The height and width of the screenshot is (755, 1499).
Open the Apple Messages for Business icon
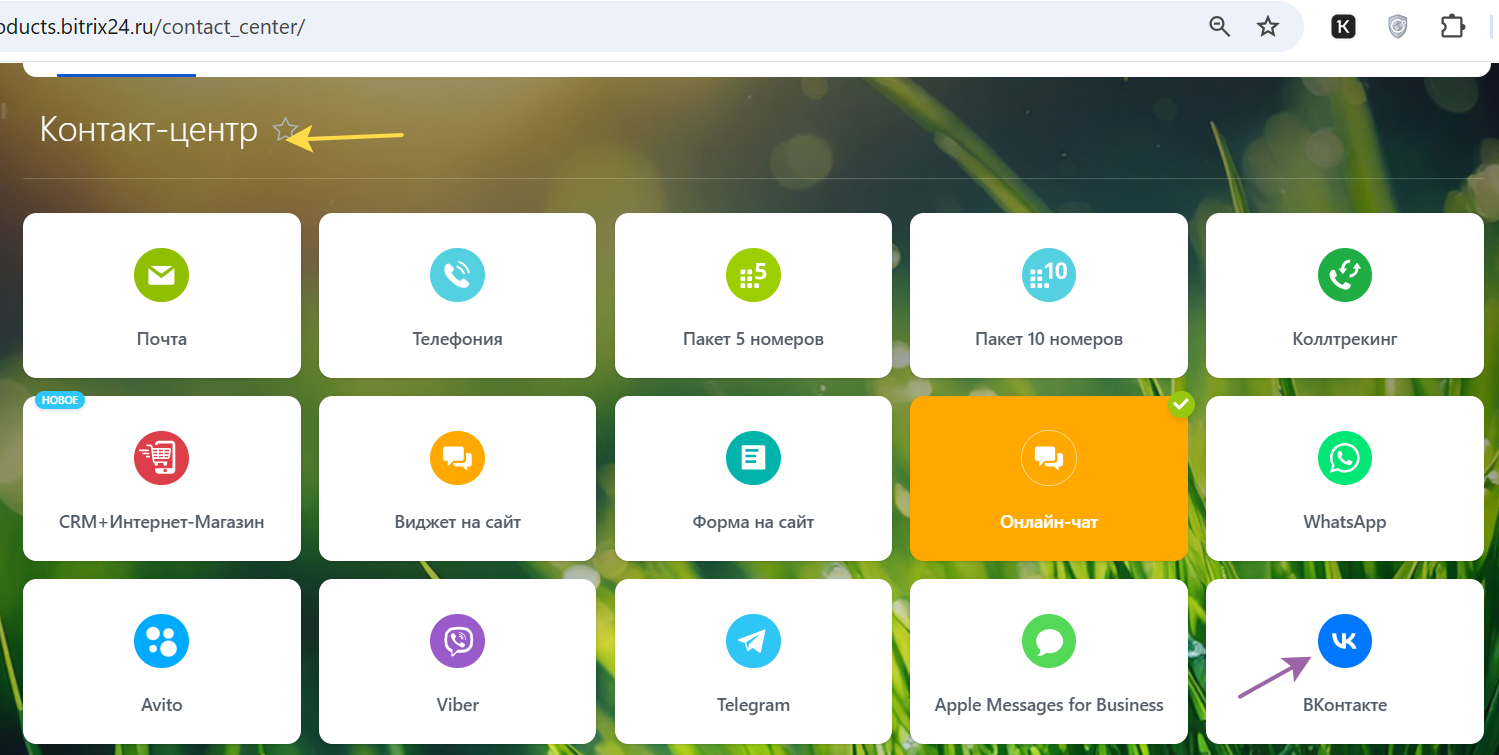click(1048, 641)
